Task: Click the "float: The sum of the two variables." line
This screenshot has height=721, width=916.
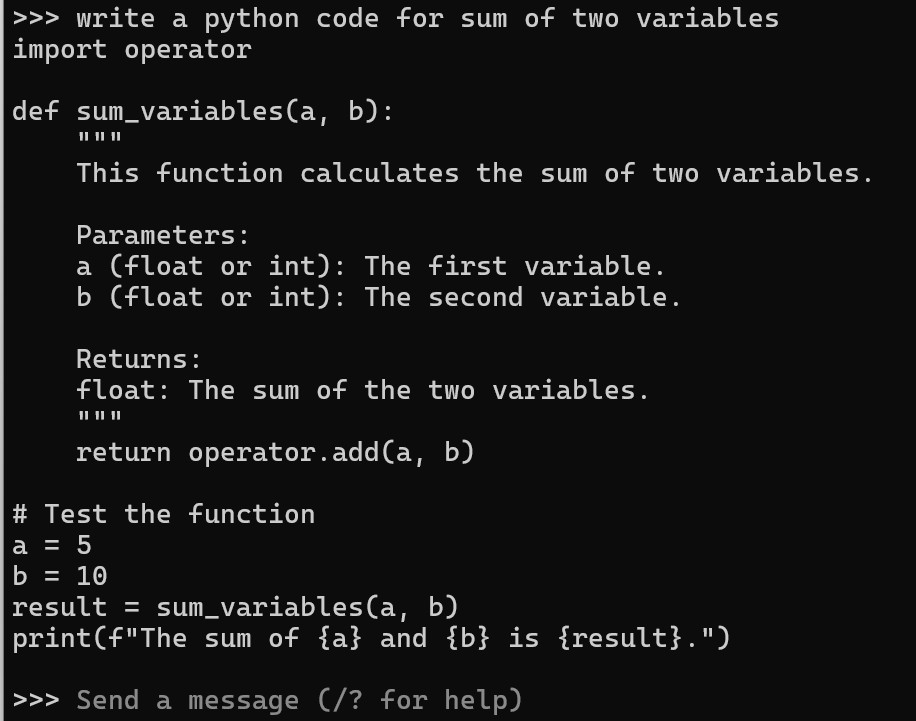Action: coord(362,390)
